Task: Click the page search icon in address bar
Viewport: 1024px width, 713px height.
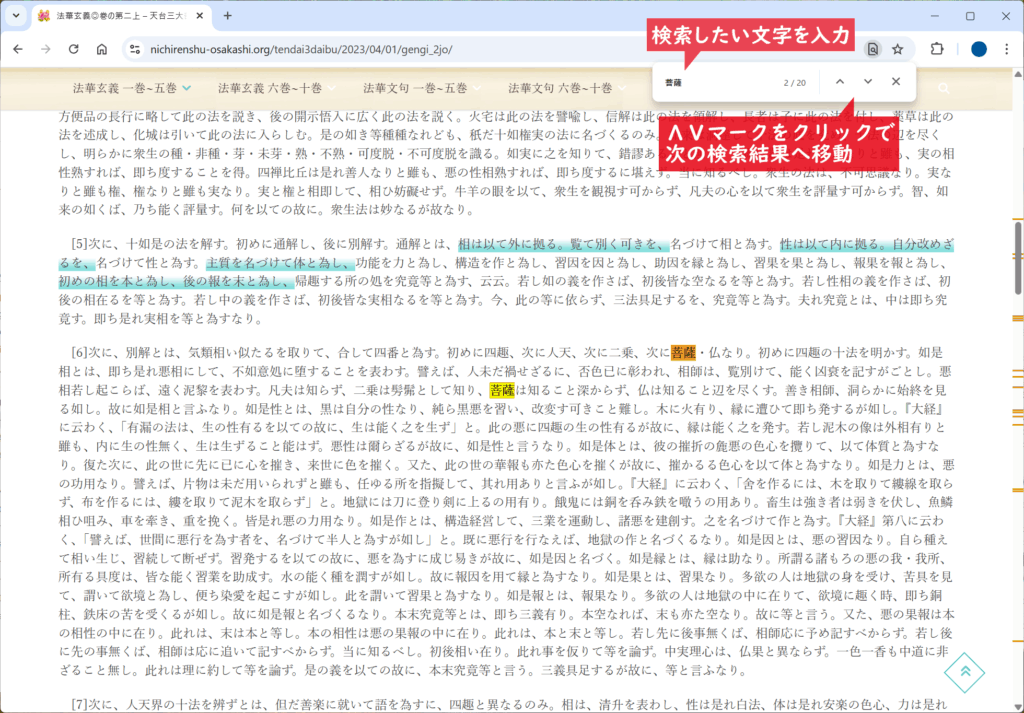Action: point(873,49)
